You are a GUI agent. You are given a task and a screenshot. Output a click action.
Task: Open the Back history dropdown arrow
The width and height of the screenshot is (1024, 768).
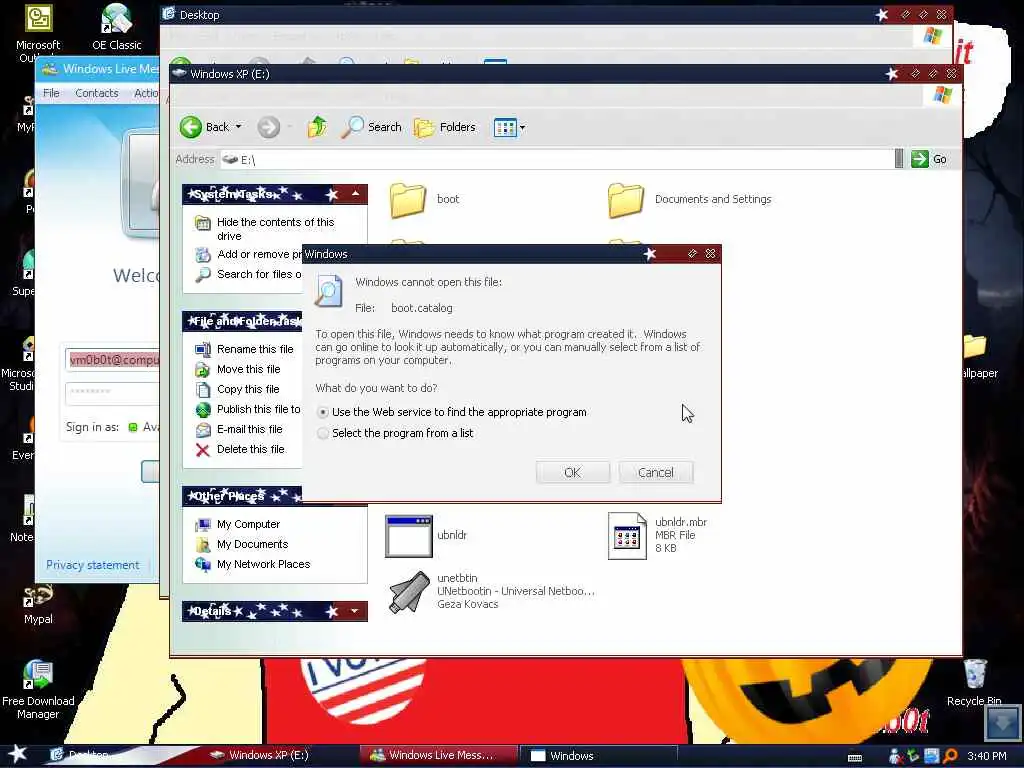[238, 127]
